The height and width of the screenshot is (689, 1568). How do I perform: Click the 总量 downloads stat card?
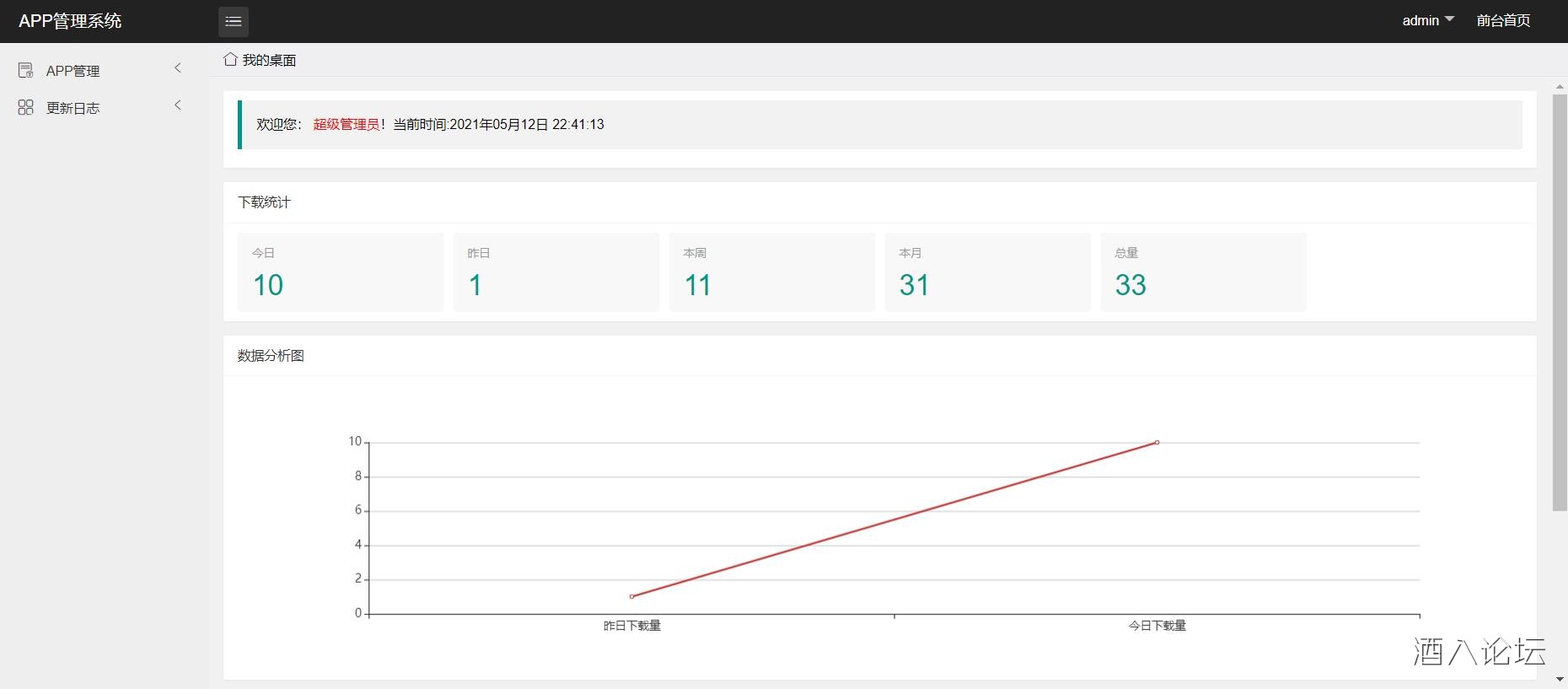click(x=1203, y=272)
